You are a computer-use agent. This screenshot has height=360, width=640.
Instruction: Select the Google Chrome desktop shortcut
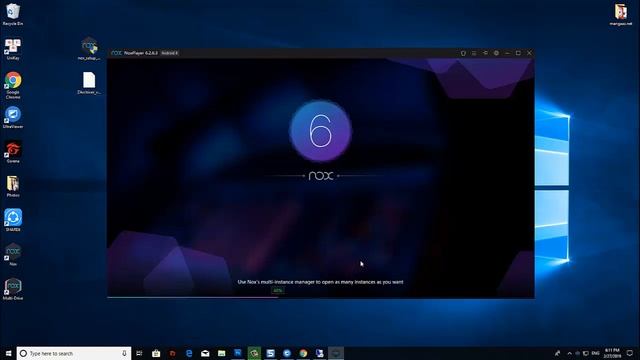tap(13, 85)
